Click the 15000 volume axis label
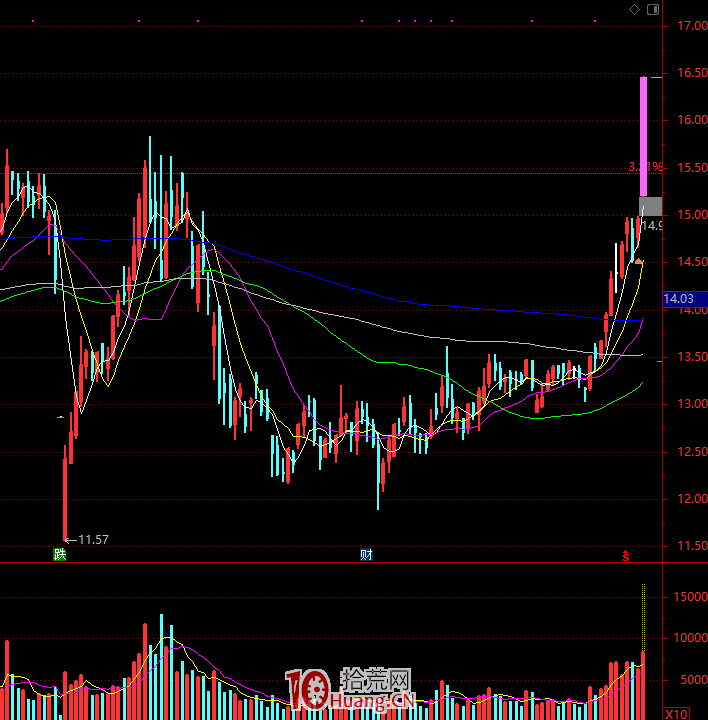708x720 pixels. 691,597
